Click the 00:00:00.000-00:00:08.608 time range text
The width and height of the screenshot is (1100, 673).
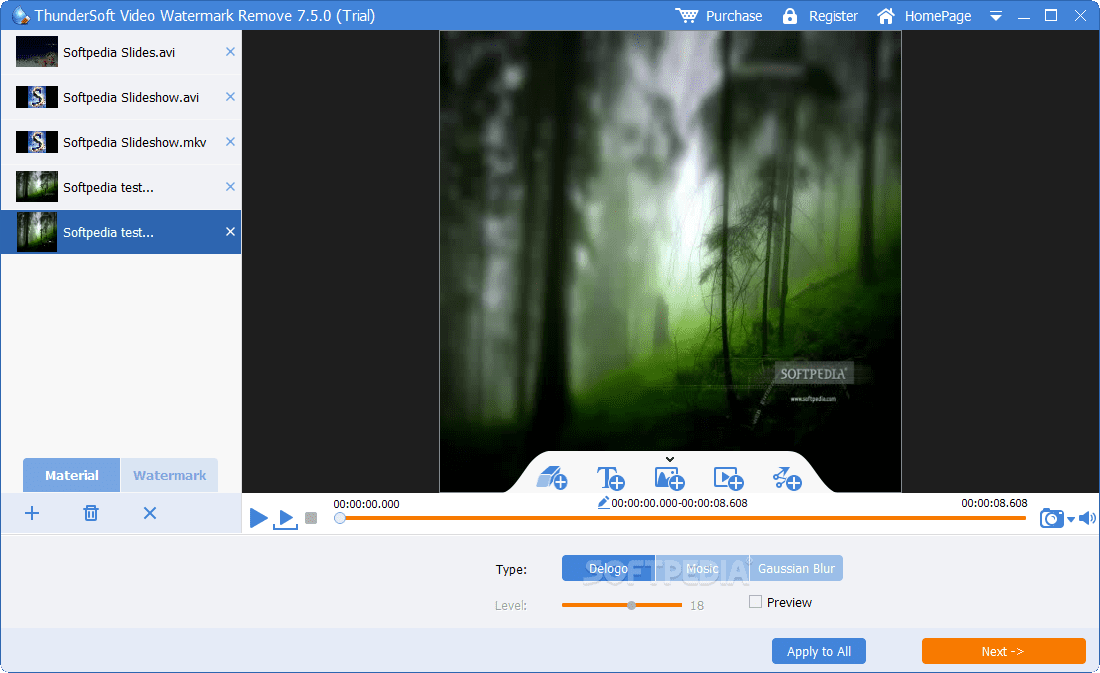click(x=679, y=503)
